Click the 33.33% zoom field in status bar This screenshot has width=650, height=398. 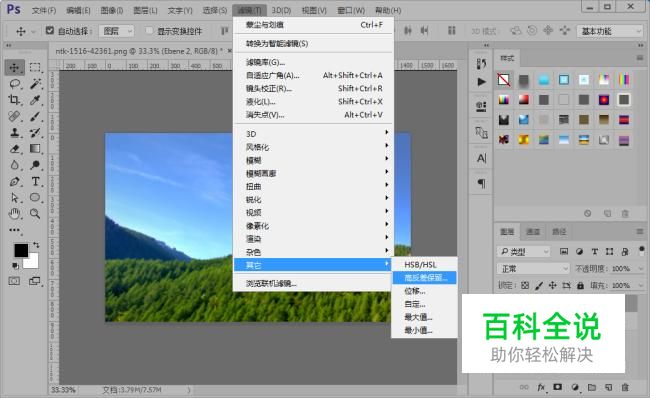tap(63, 390)
